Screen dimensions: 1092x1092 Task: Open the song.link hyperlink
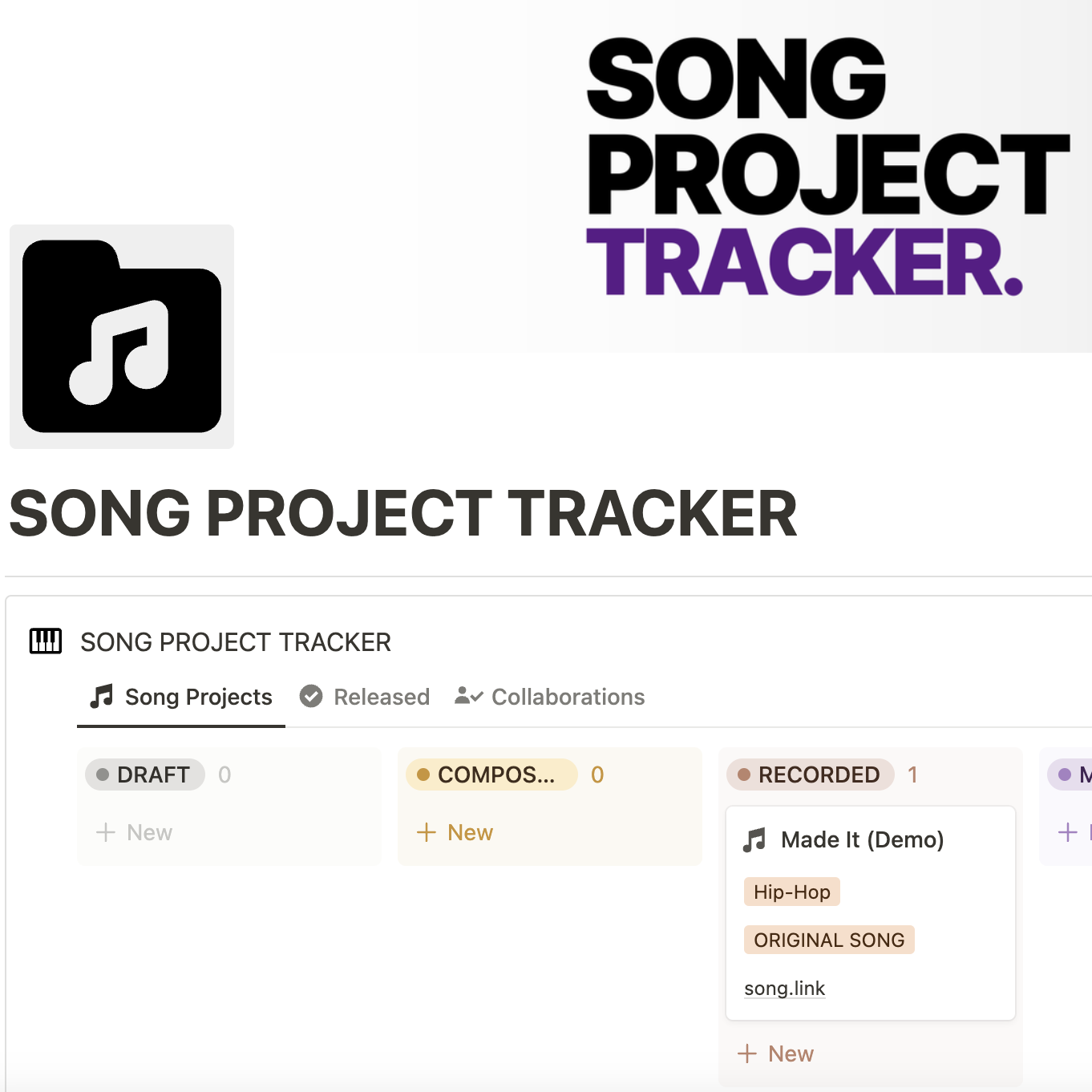[x=784, y=989]
